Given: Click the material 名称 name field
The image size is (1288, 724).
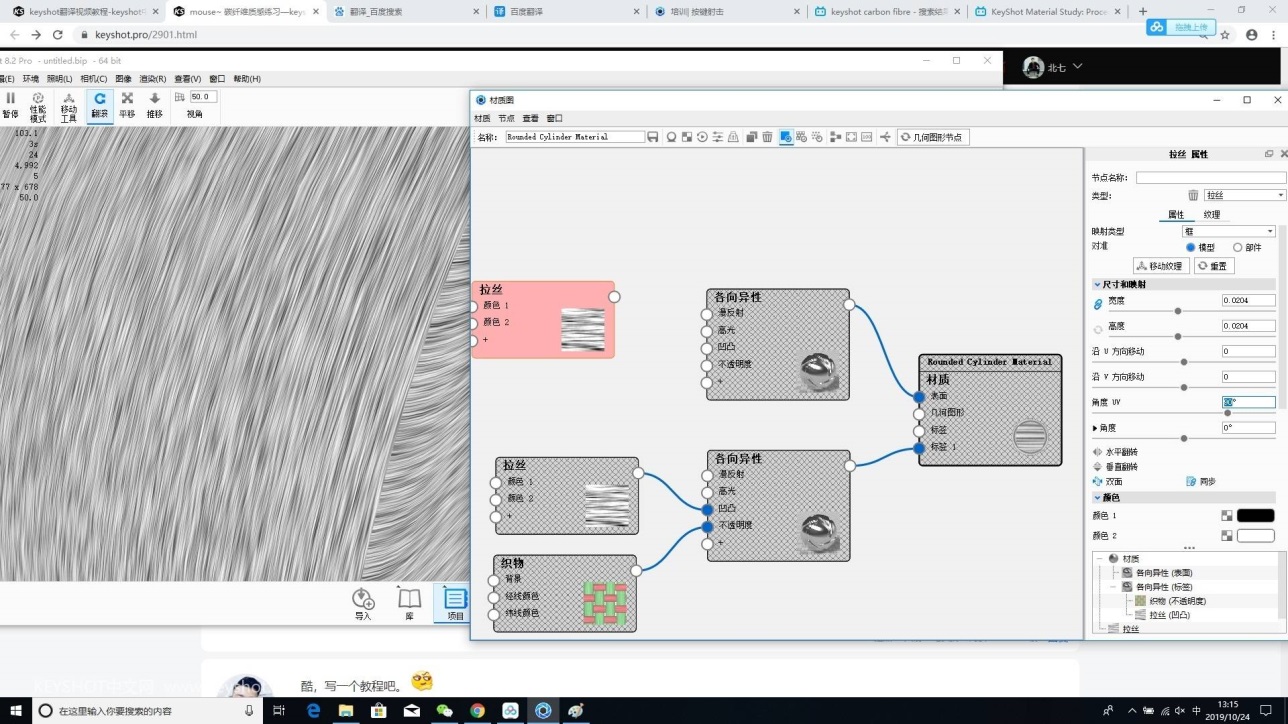Looking at the screenshot, I should 574,137.
